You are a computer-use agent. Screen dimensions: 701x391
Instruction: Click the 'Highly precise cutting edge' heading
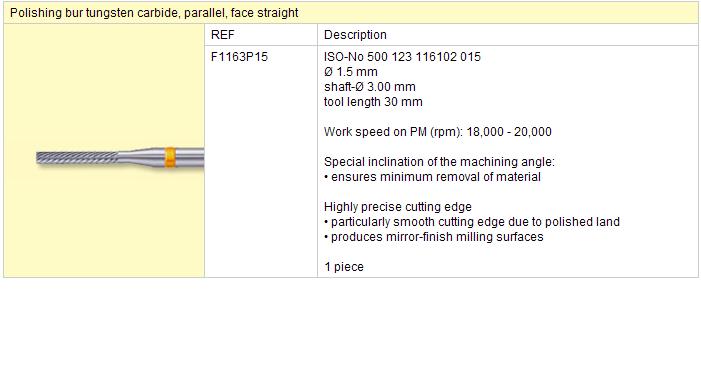coord(397,207)
